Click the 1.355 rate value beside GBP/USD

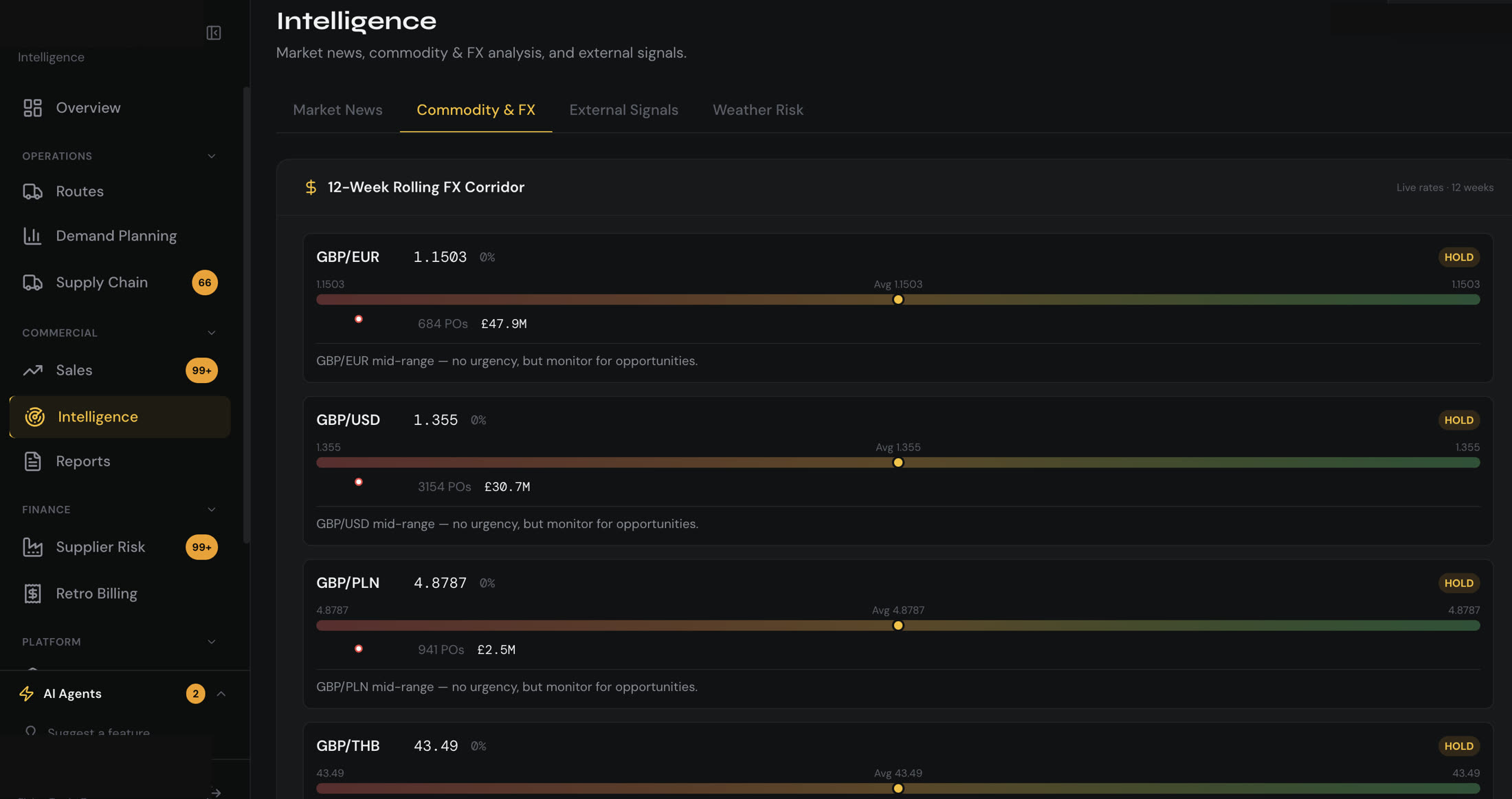pos(436,420)
